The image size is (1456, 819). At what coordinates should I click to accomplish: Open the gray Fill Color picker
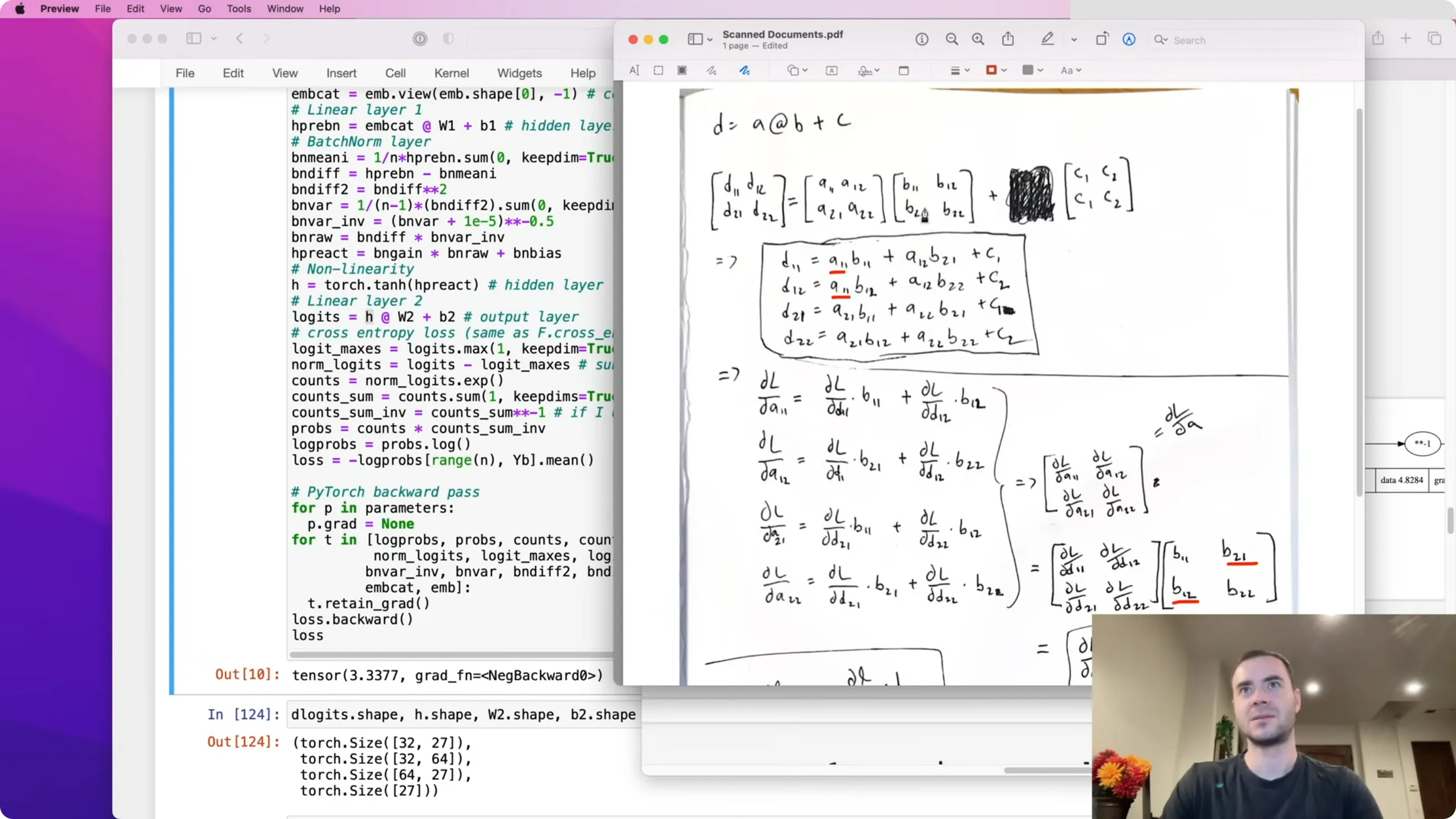1032,70
